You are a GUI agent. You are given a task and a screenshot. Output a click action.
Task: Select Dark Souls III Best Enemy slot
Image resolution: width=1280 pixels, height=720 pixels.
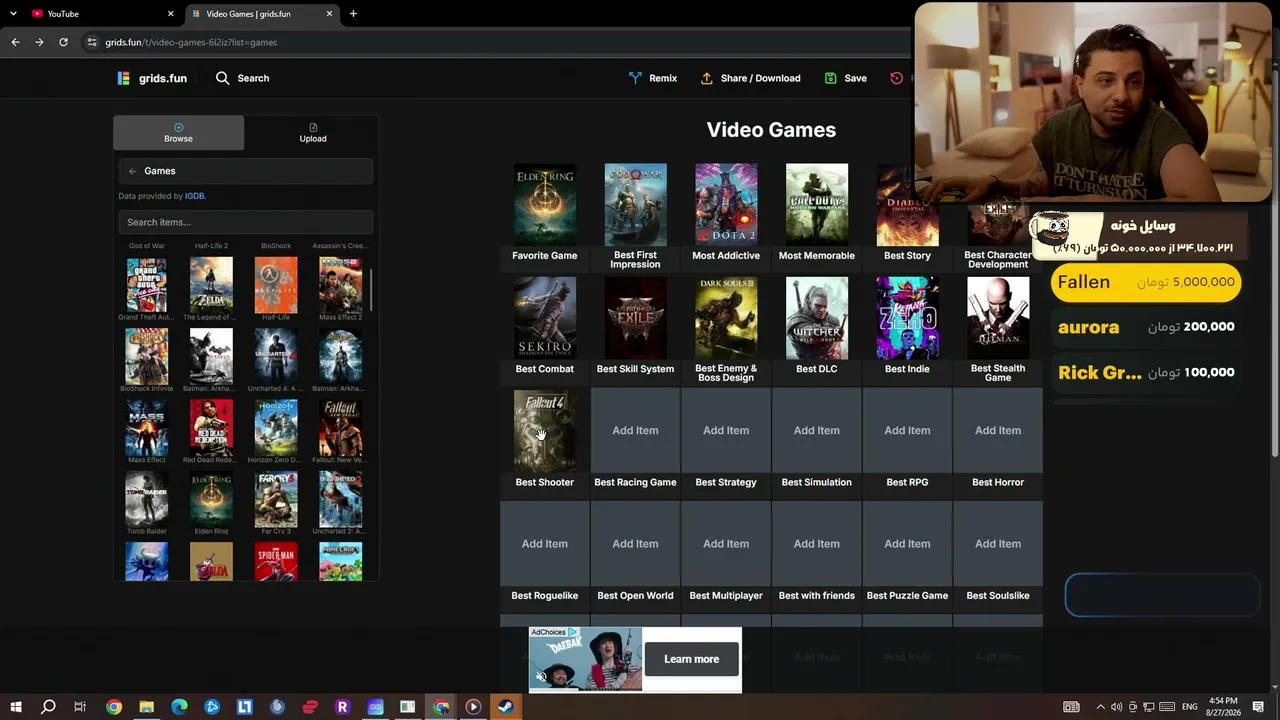click(726, 318)
